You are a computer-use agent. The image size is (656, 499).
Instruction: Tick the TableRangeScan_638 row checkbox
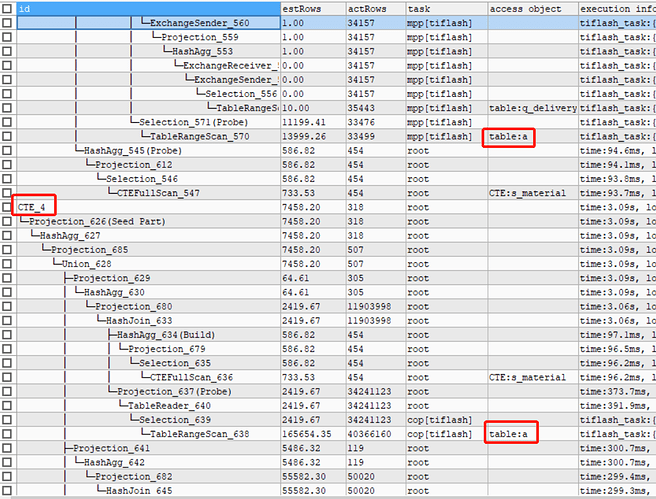click(7, 434)
